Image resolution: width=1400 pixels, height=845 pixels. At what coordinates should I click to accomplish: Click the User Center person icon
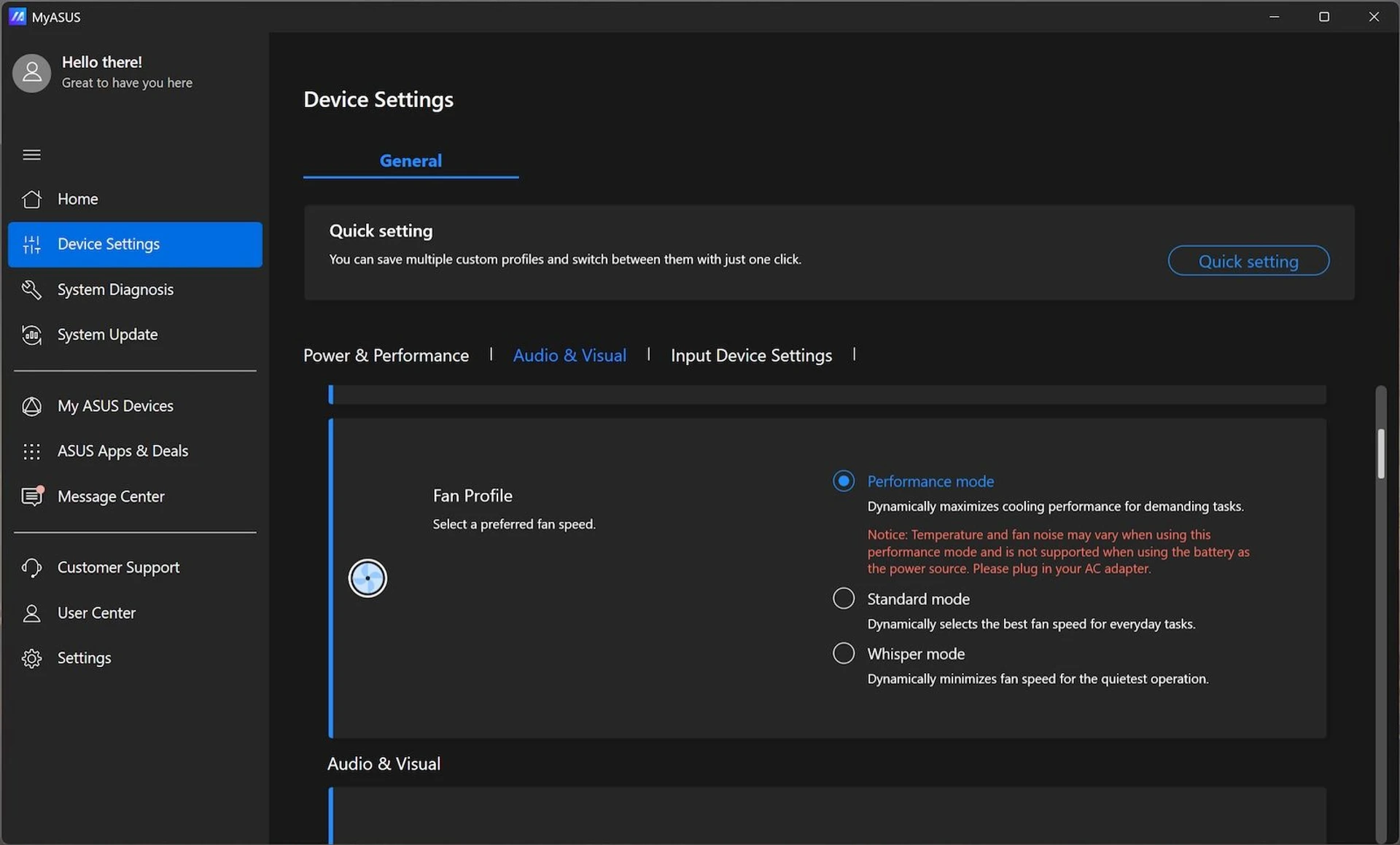(x=31, y=613)
